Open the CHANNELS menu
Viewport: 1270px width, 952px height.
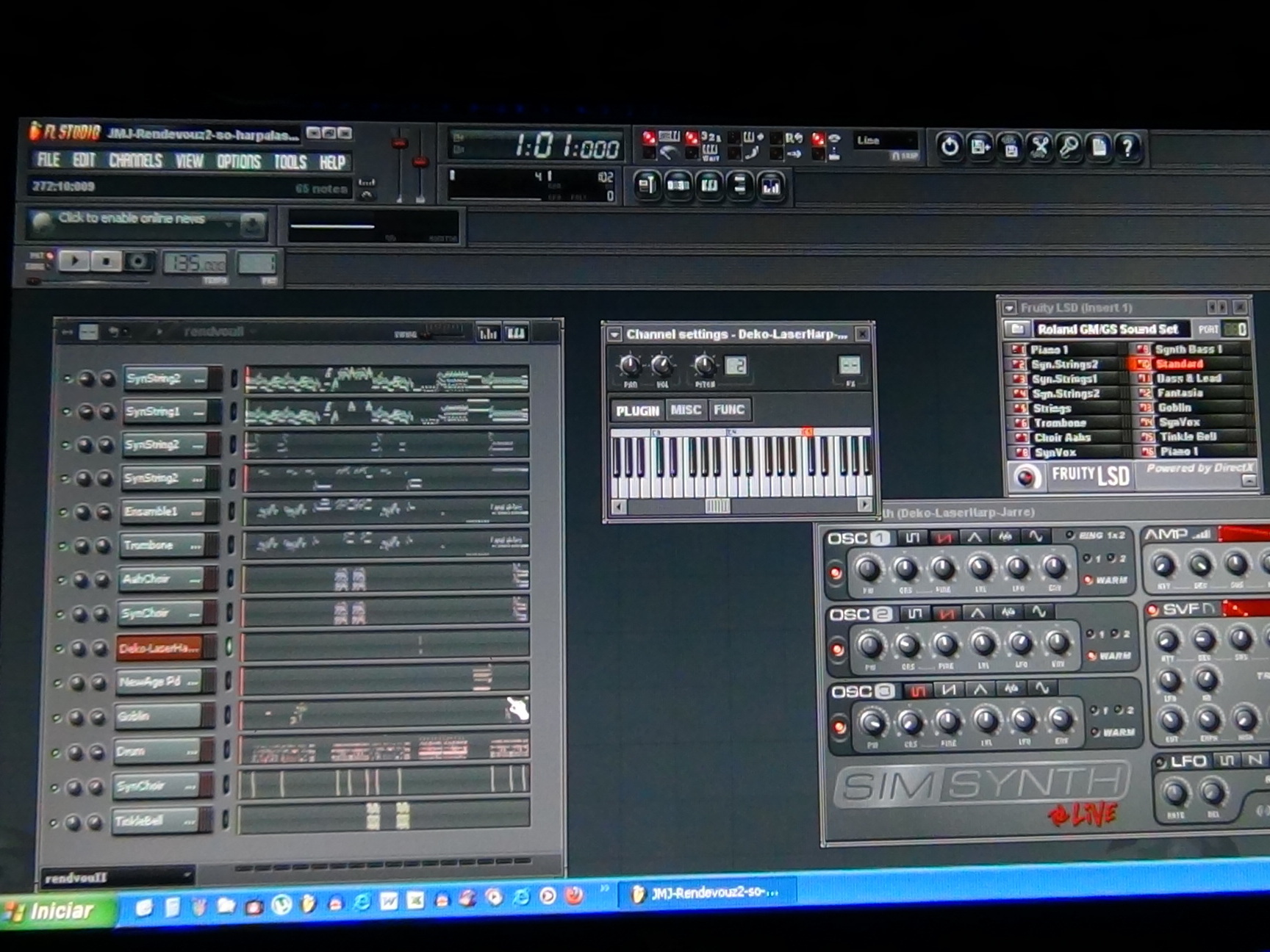click(x=135, y=160)
